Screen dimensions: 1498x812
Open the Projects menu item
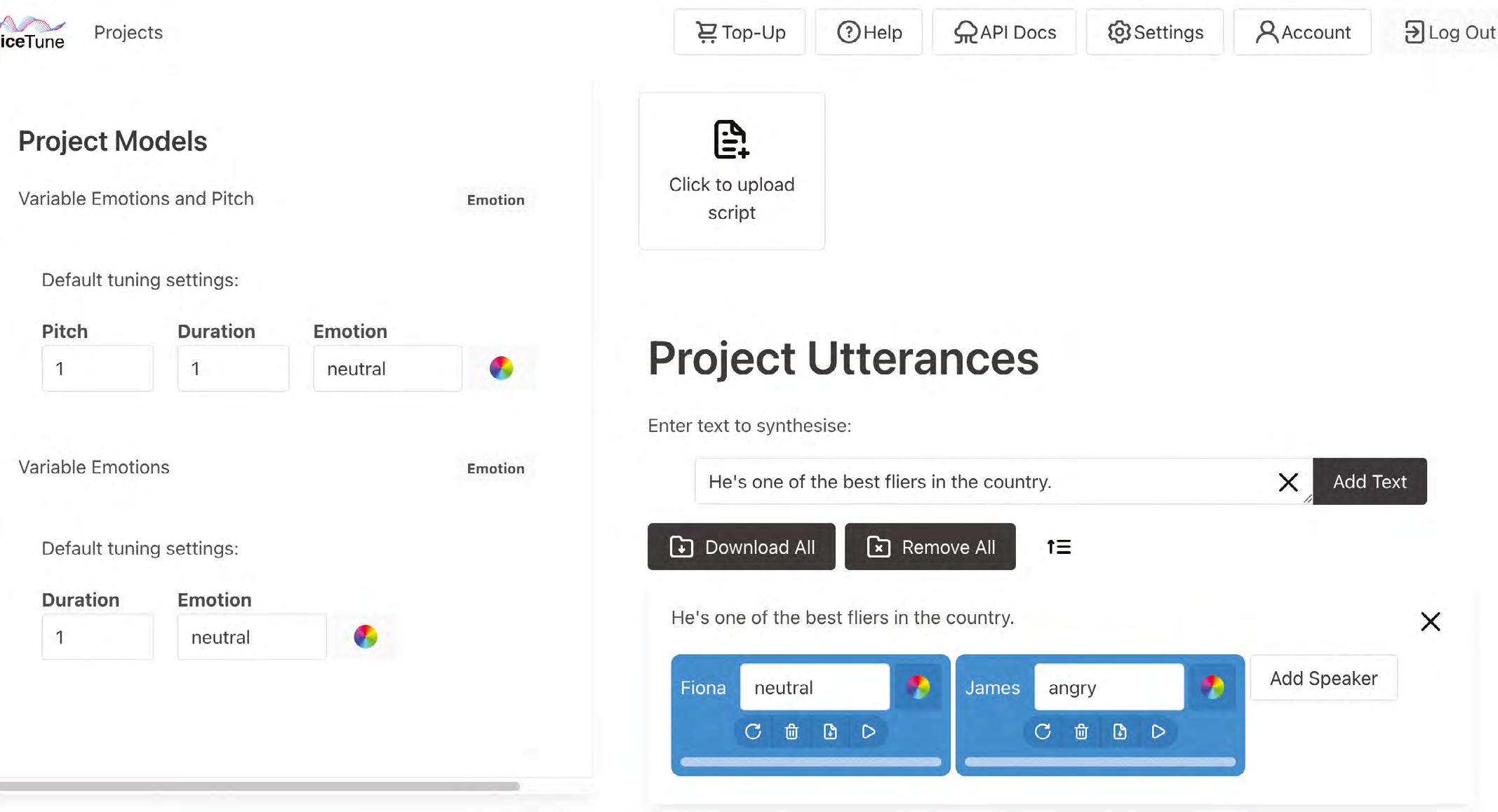(x=128, y=32)
